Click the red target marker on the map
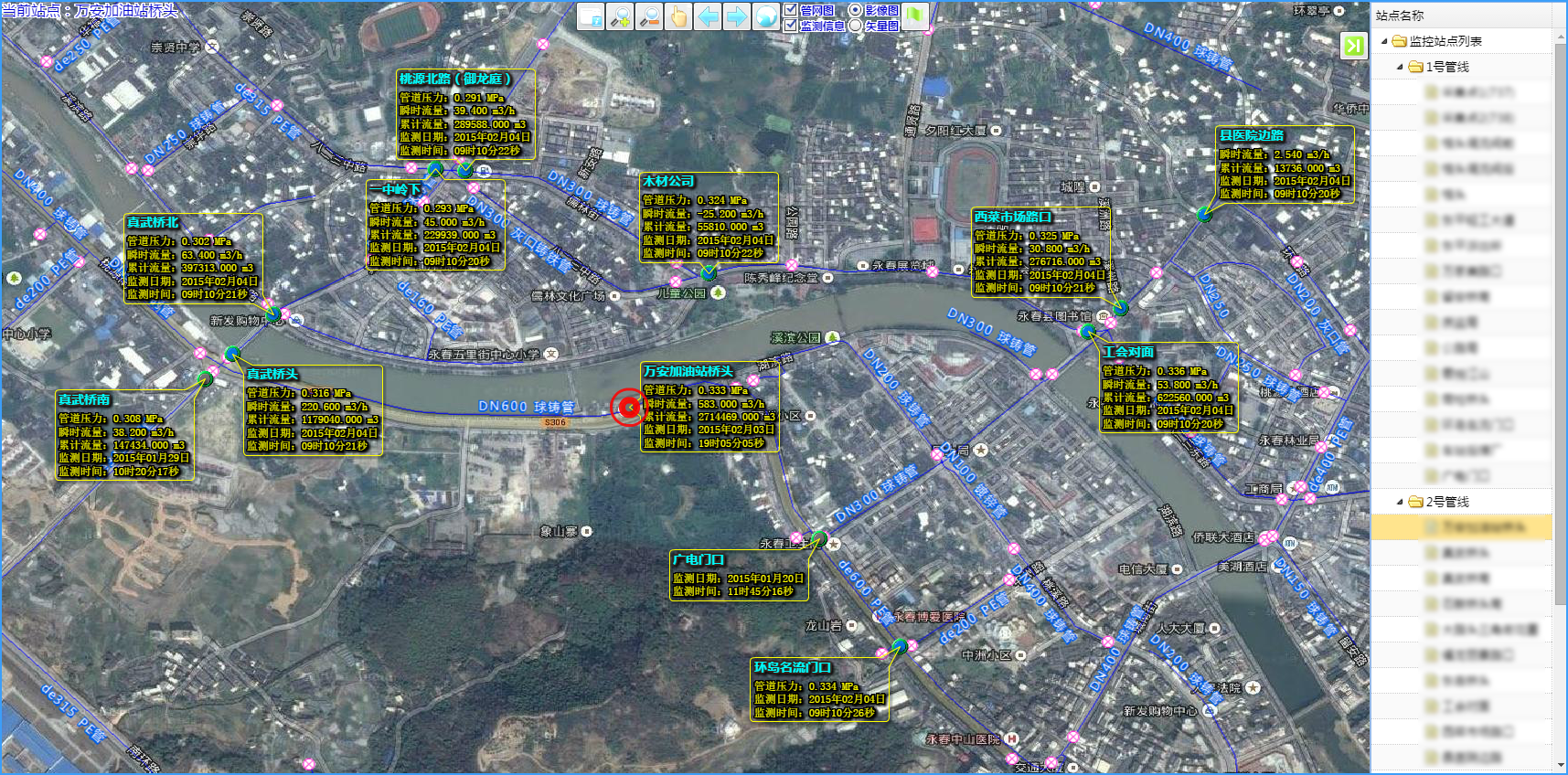This screenshot has width=1568, height=775. (x=628, y=407)
